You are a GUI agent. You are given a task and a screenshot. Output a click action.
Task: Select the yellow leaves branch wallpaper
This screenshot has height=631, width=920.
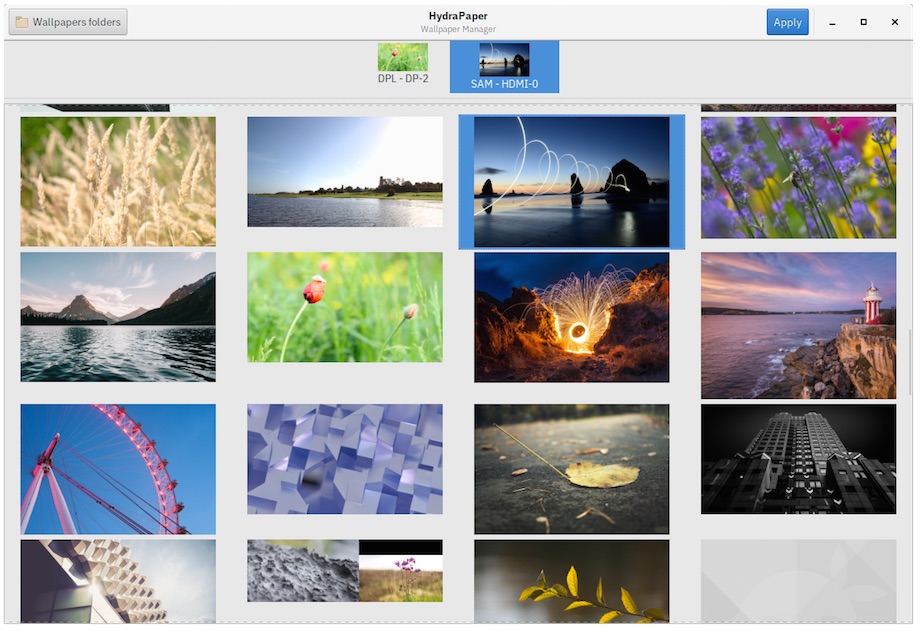coord(571,581)
